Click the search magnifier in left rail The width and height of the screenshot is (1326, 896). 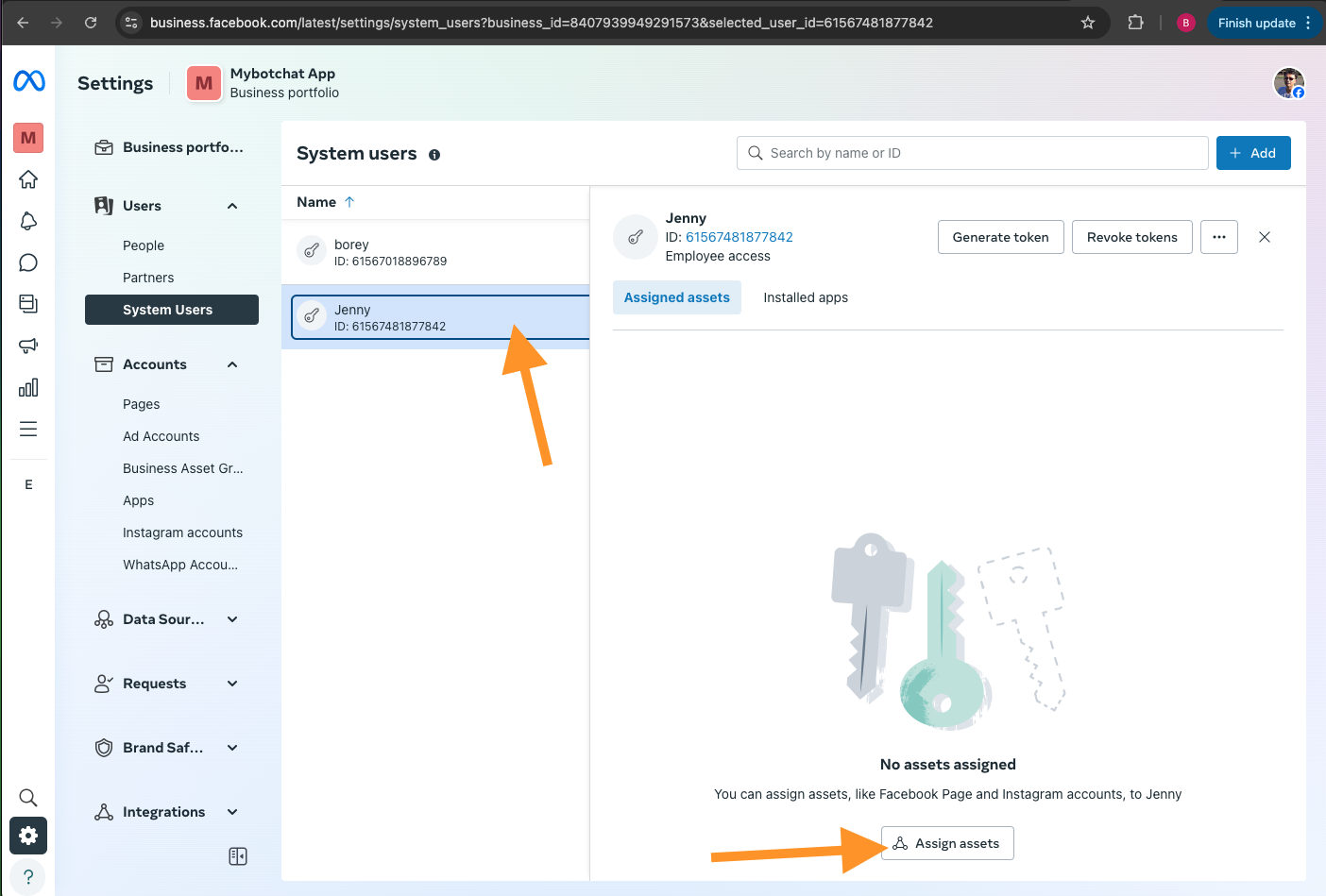coord(28,798)
